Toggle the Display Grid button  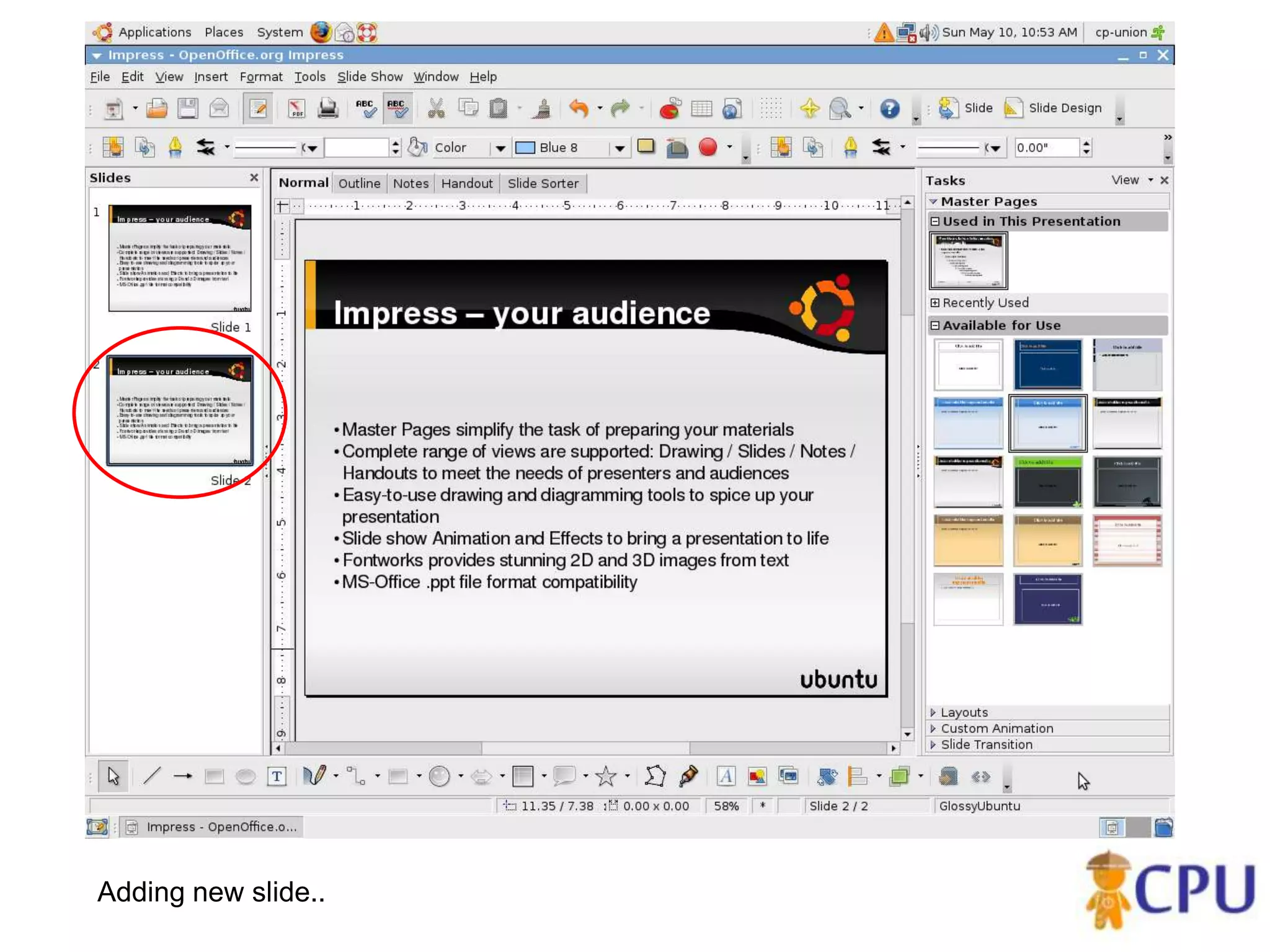(x=771, y=108)
